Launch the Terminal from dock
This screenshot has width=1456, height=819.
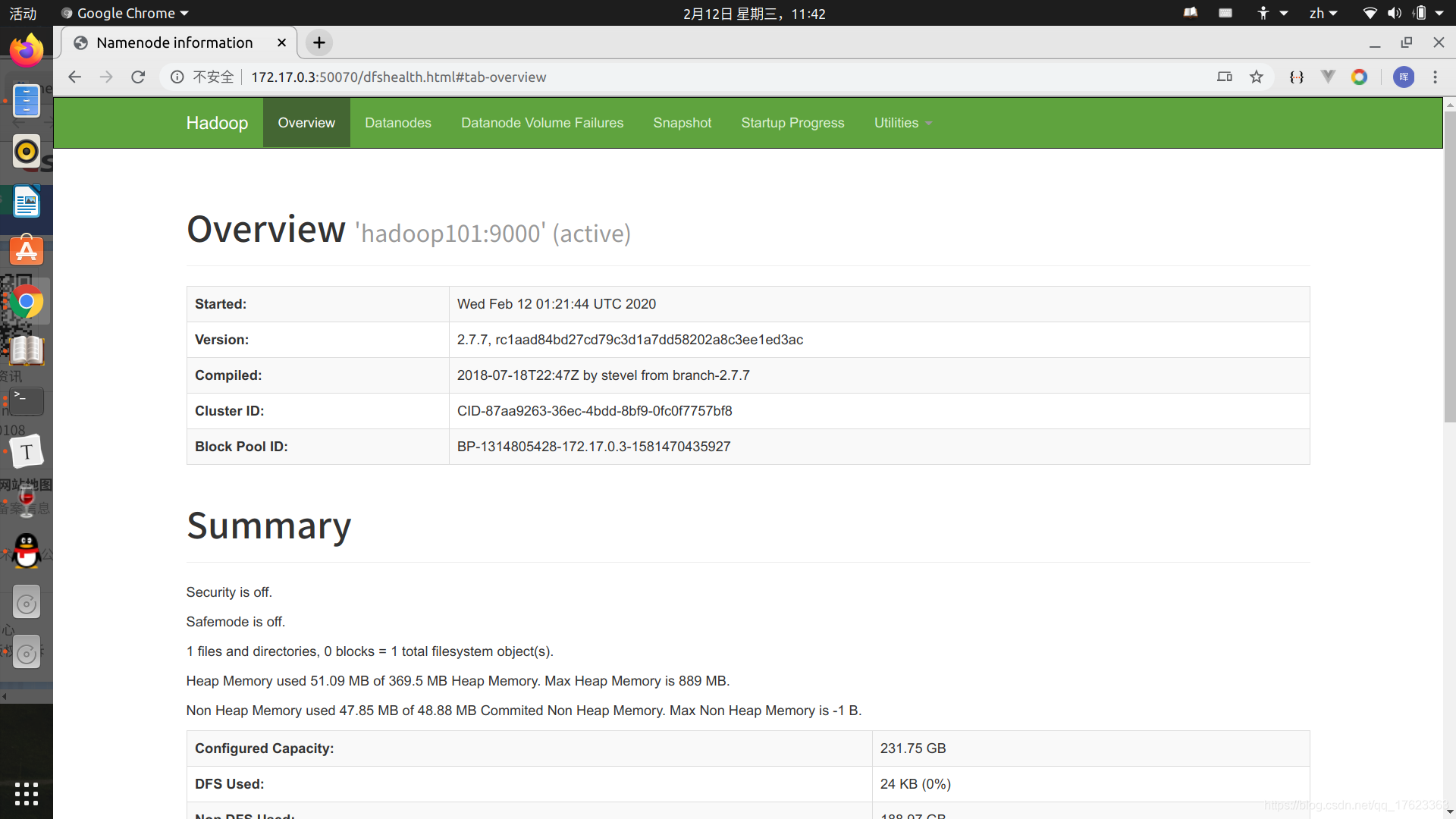click(27, 401)
